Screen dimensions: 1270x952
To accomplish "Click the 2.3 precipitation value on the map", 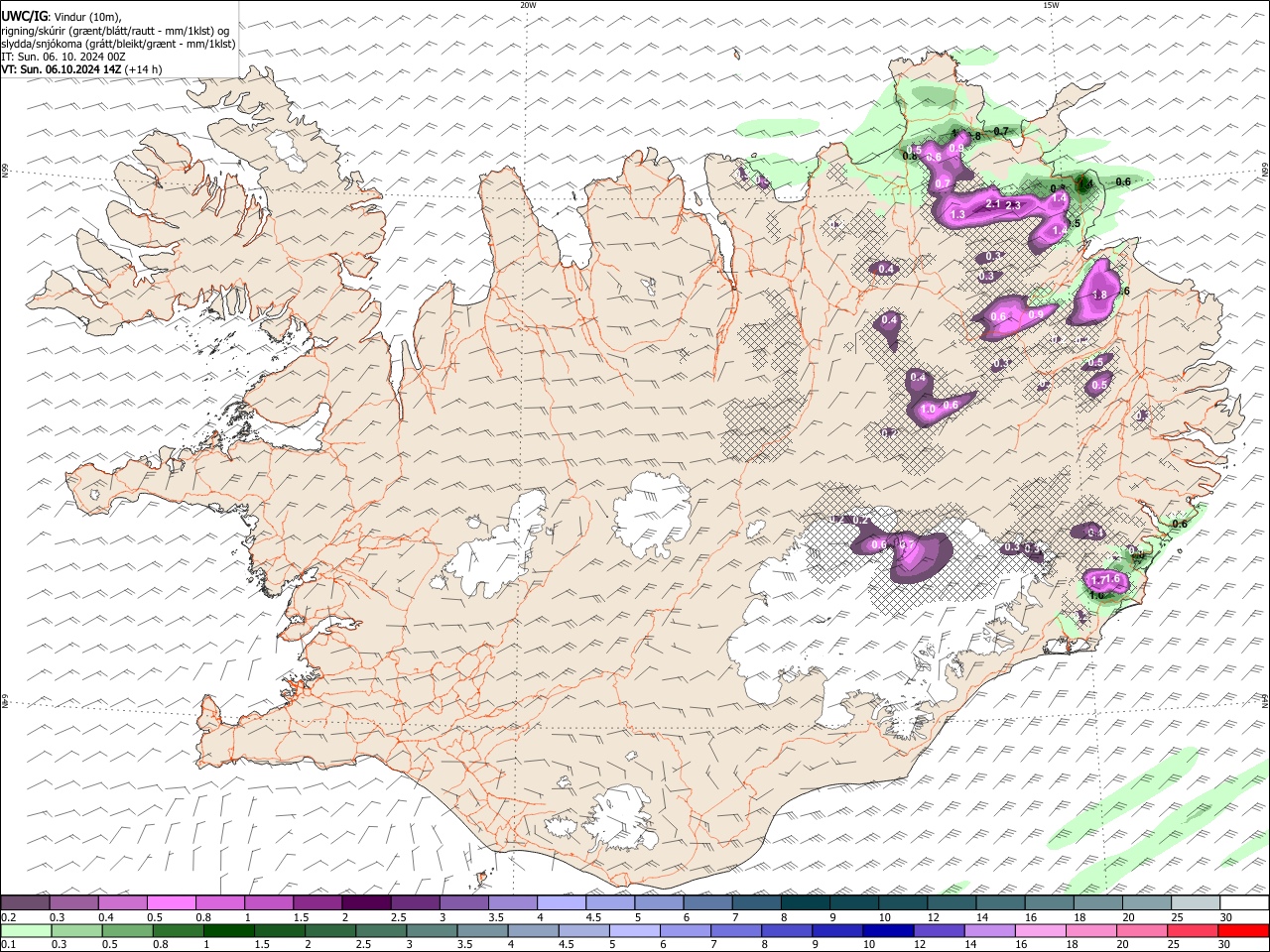I will click(x=1013, y=205).
